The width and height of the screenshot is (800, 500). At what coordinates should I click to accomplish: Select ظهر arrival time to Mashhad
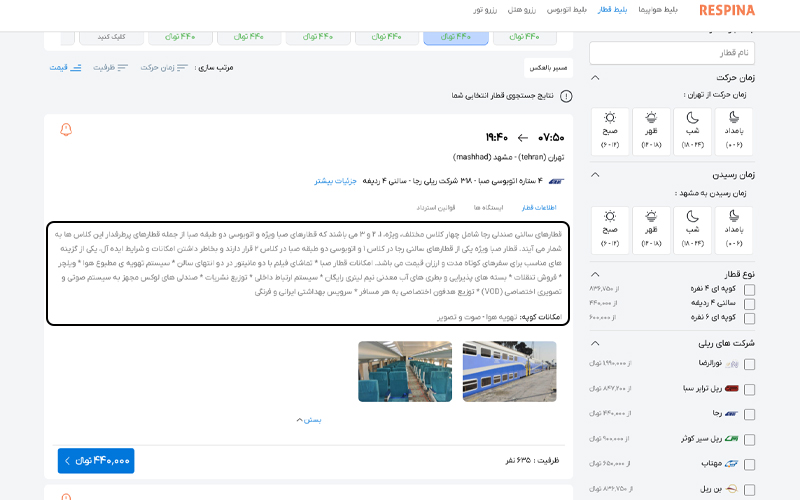pos(651,230)
